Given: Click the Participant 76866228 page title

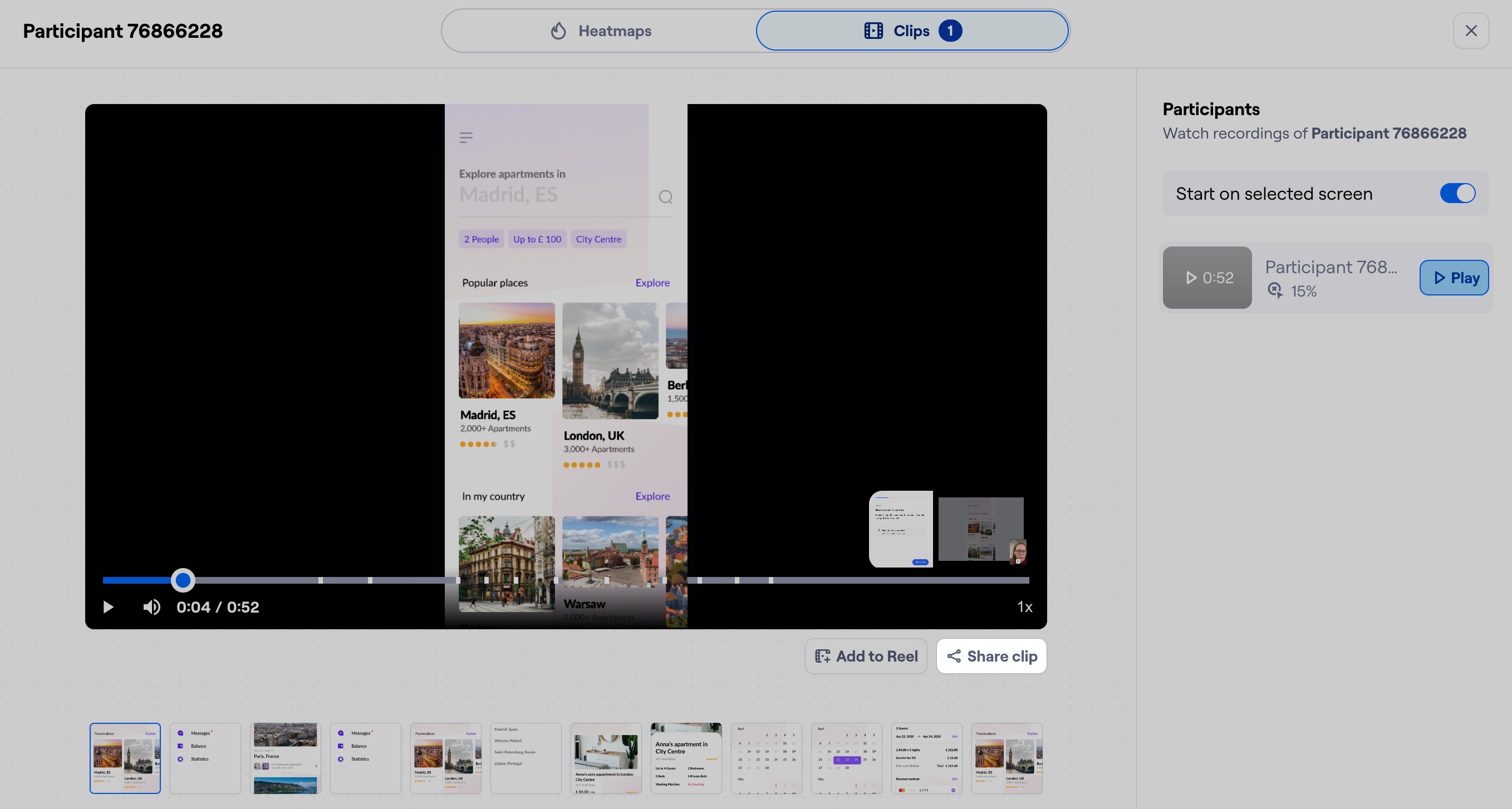Looking at the screenshot, I should click(122, 31).
